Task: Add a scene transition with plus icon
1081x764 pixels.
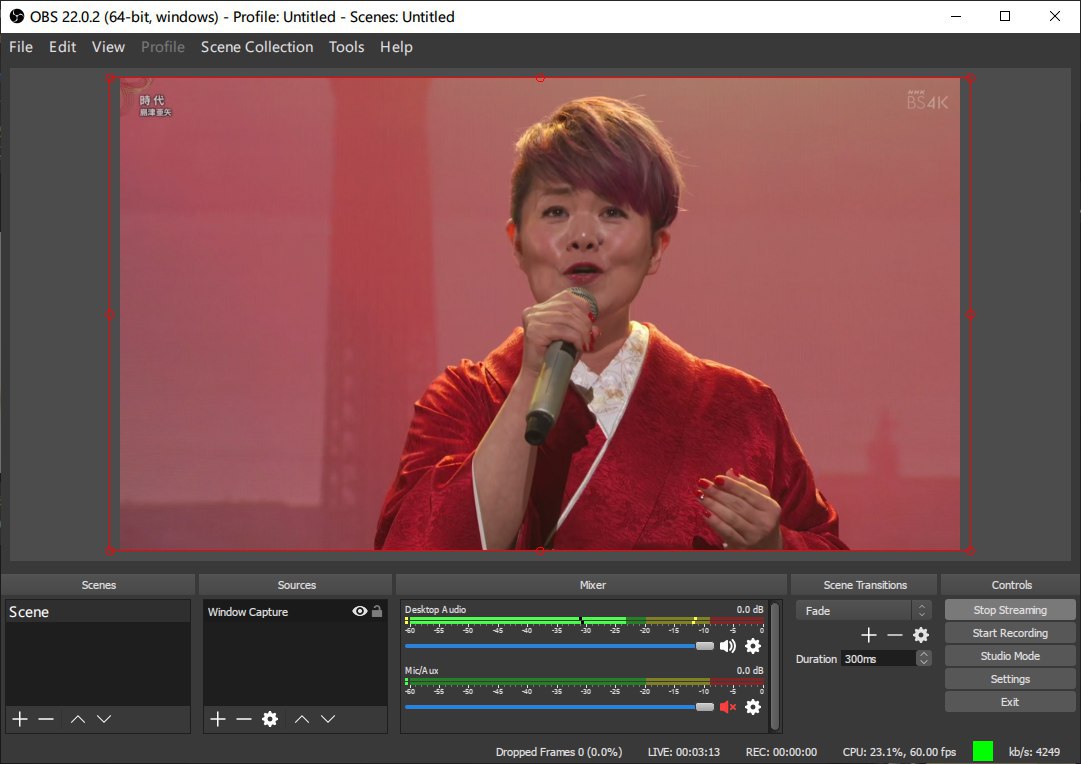Action: 868,635
